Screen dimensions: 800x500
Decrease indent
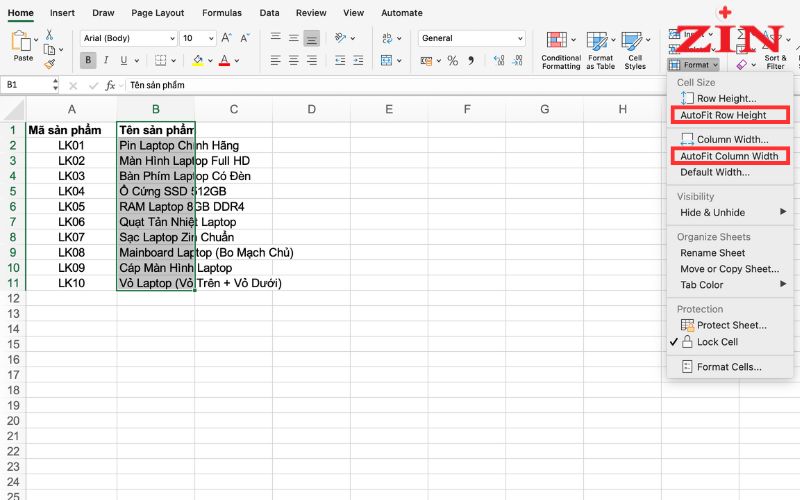click(x=340, y=61)
